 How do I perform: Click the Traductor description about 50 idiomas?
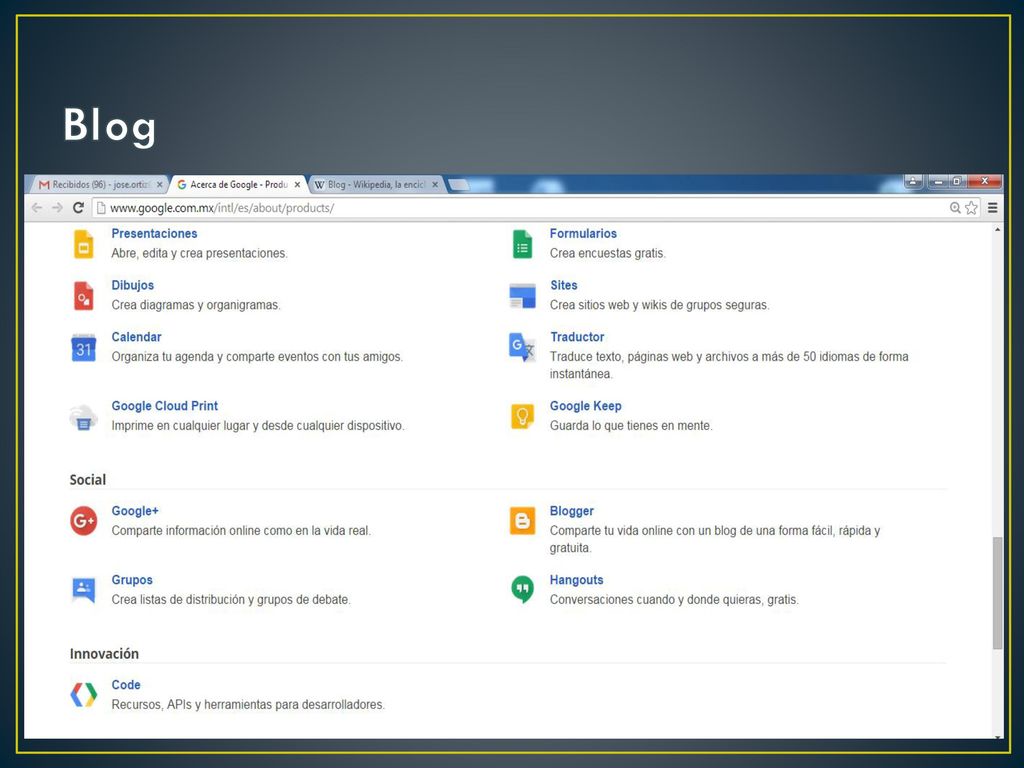pyautogui.click(x=729, y=365)
